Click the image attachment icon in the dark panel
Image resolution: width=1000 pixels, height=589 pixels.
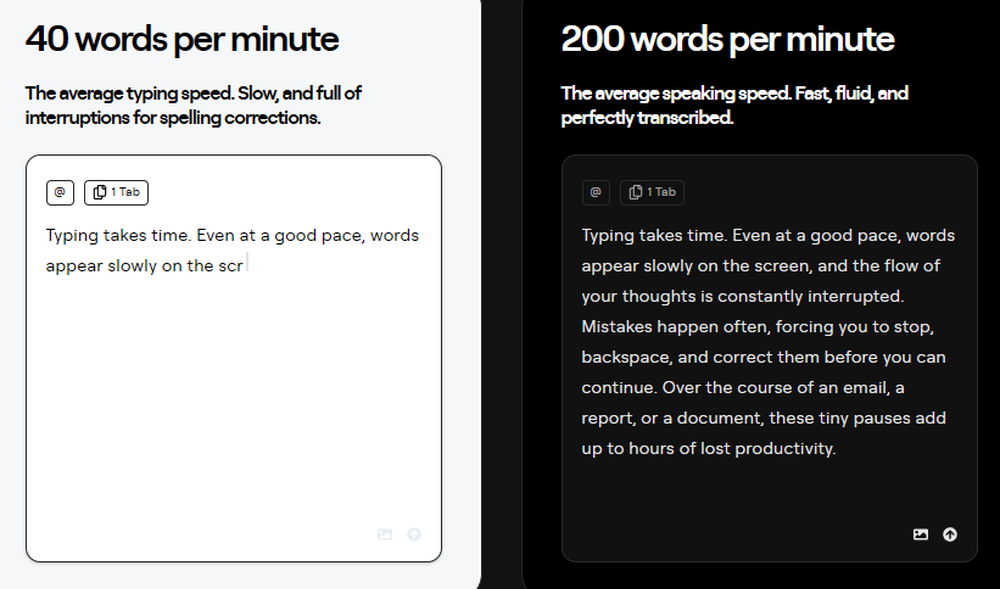pyautogui.click(x=920, y=534)
